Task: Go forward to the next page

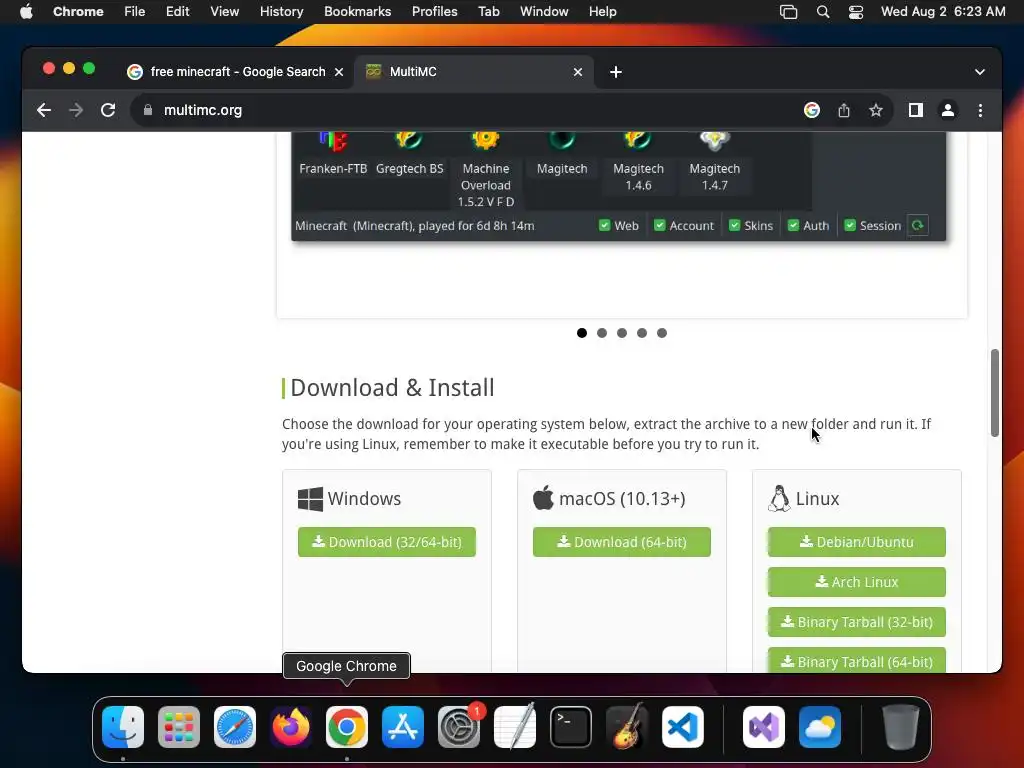Action: [x=76, y=110]
